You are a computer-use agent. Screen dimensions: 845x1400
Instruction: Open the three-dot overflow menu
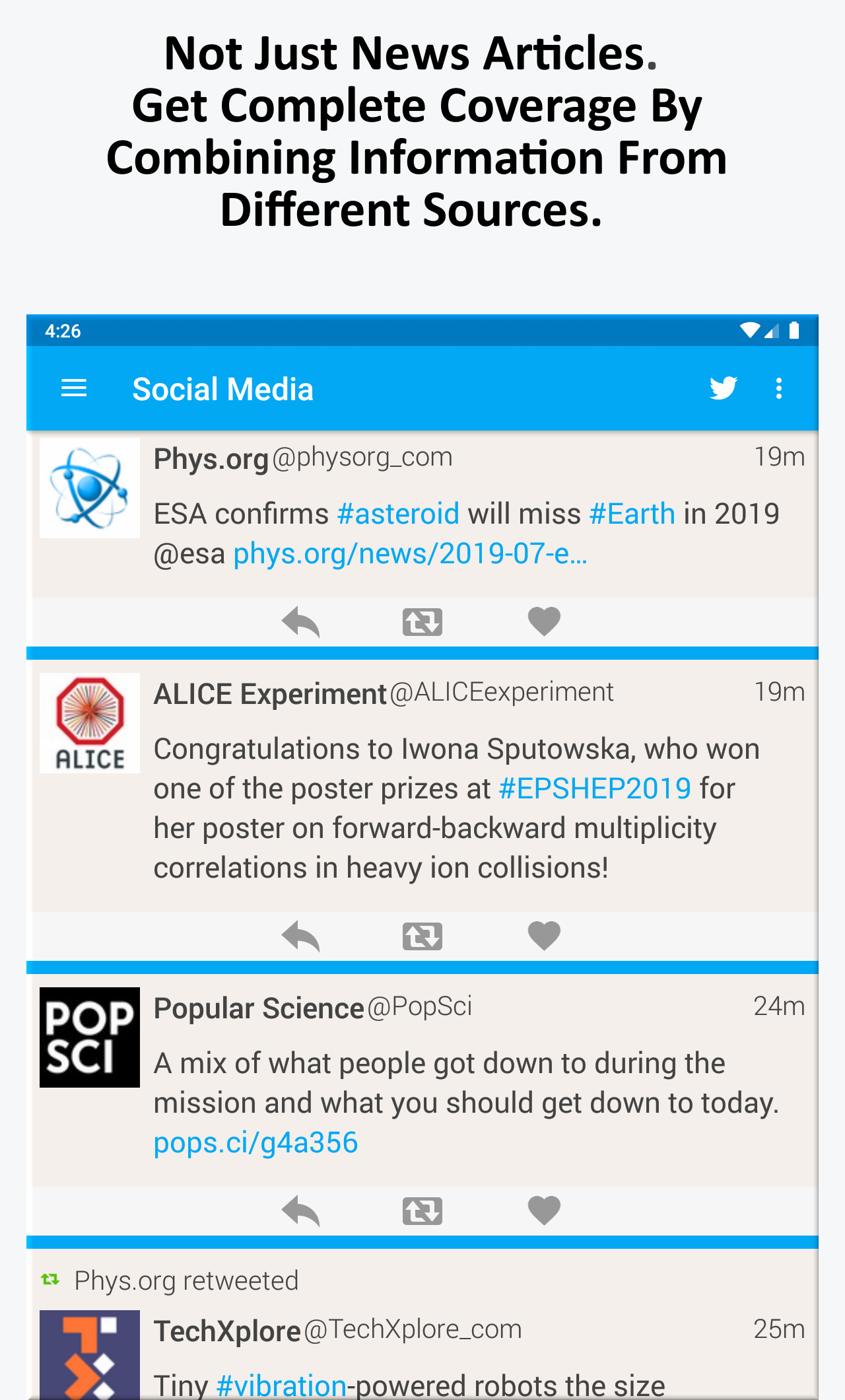pos(779,388)
